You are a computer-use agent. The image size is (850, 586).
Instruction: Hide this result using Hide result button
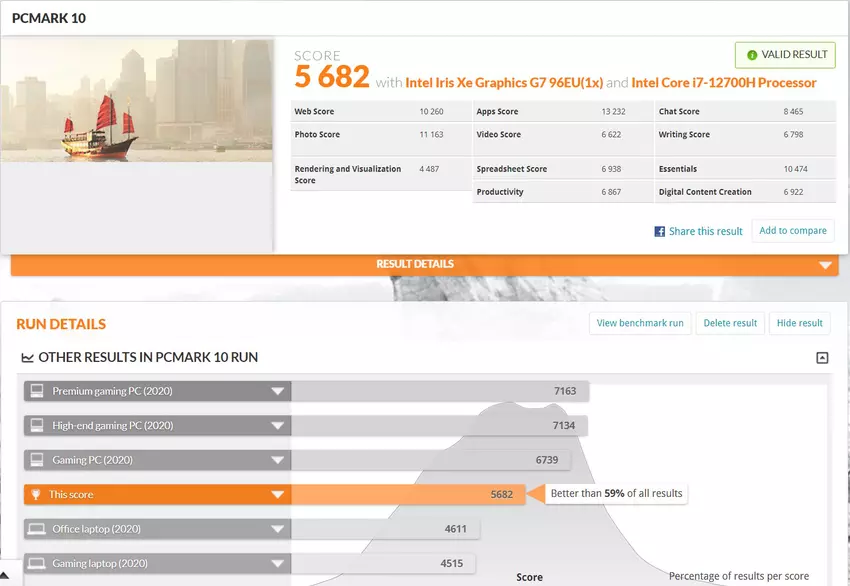[799, 323]
